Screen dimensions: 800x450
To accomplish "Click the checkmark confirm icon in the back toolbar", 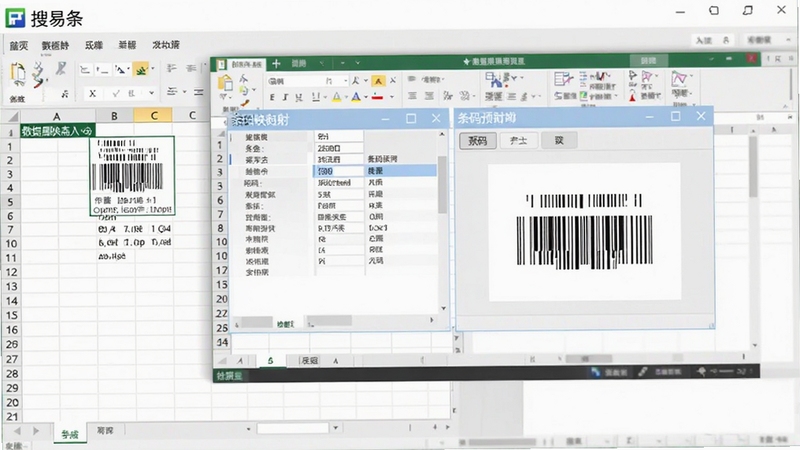I will [x=116, y=93].
